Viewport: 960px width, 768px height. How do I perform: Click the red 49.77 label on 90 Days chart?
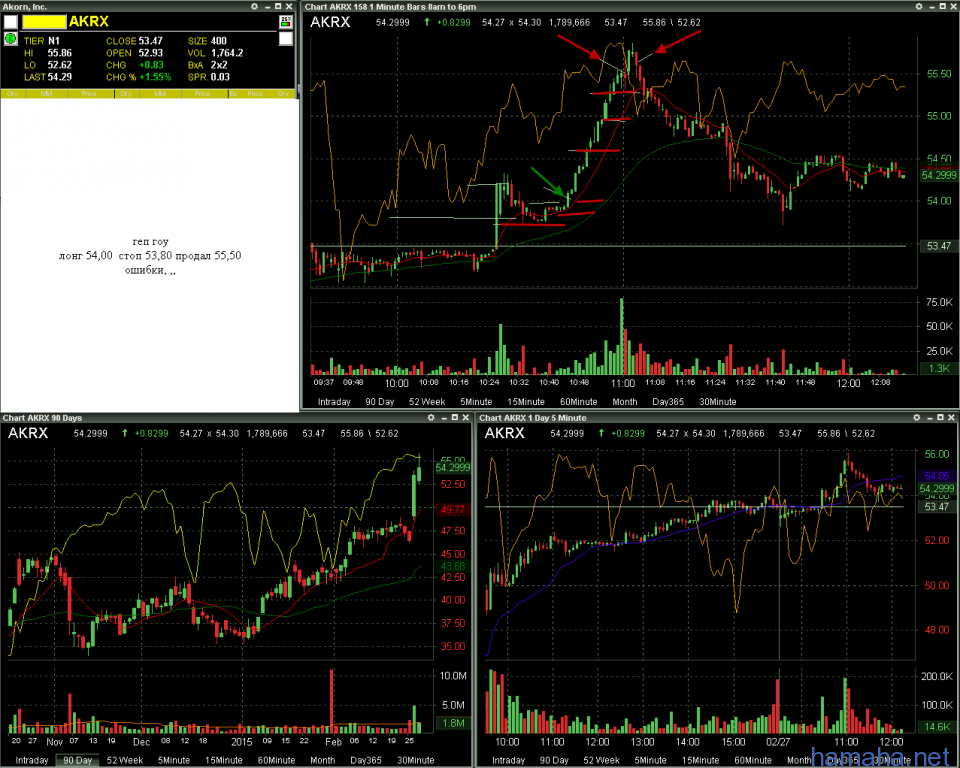click(x=452, y=510)
